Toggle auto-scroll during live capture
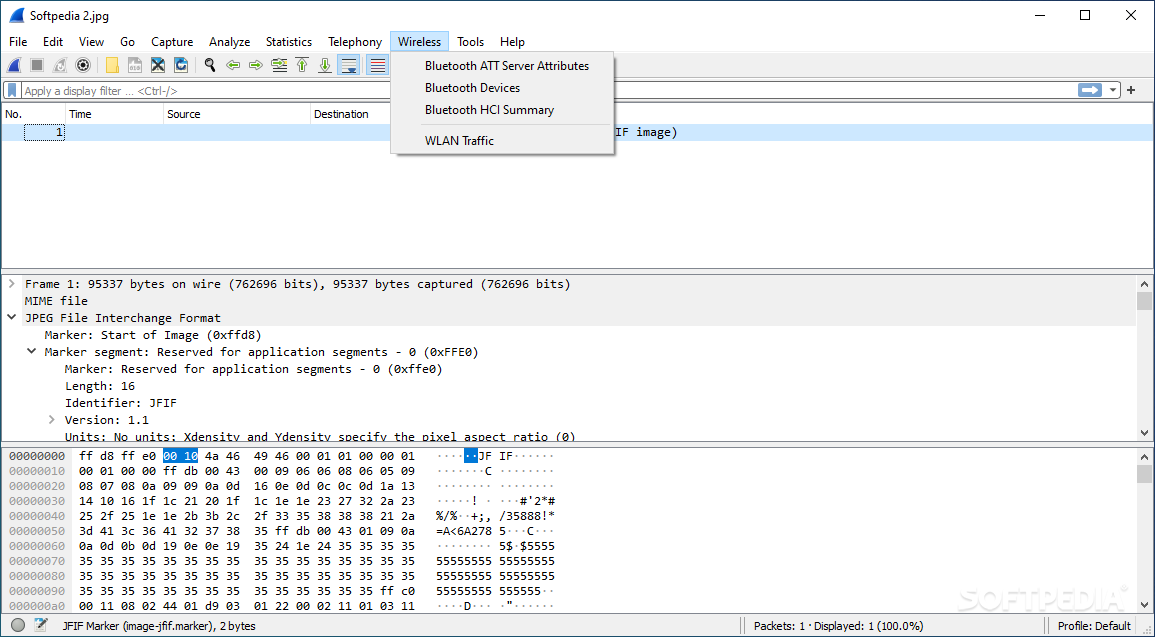The image size is (1155, 637). coord(348,66)
